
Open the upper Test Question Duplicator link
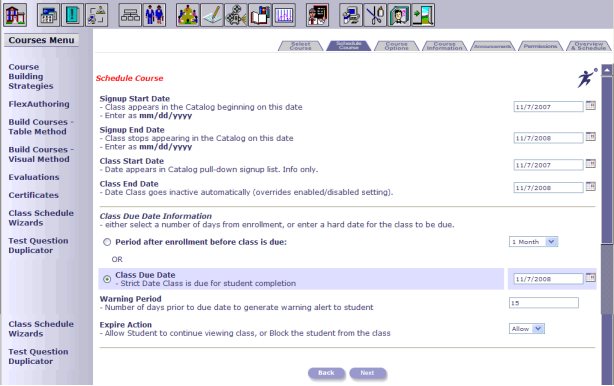(x=38, y=245)
